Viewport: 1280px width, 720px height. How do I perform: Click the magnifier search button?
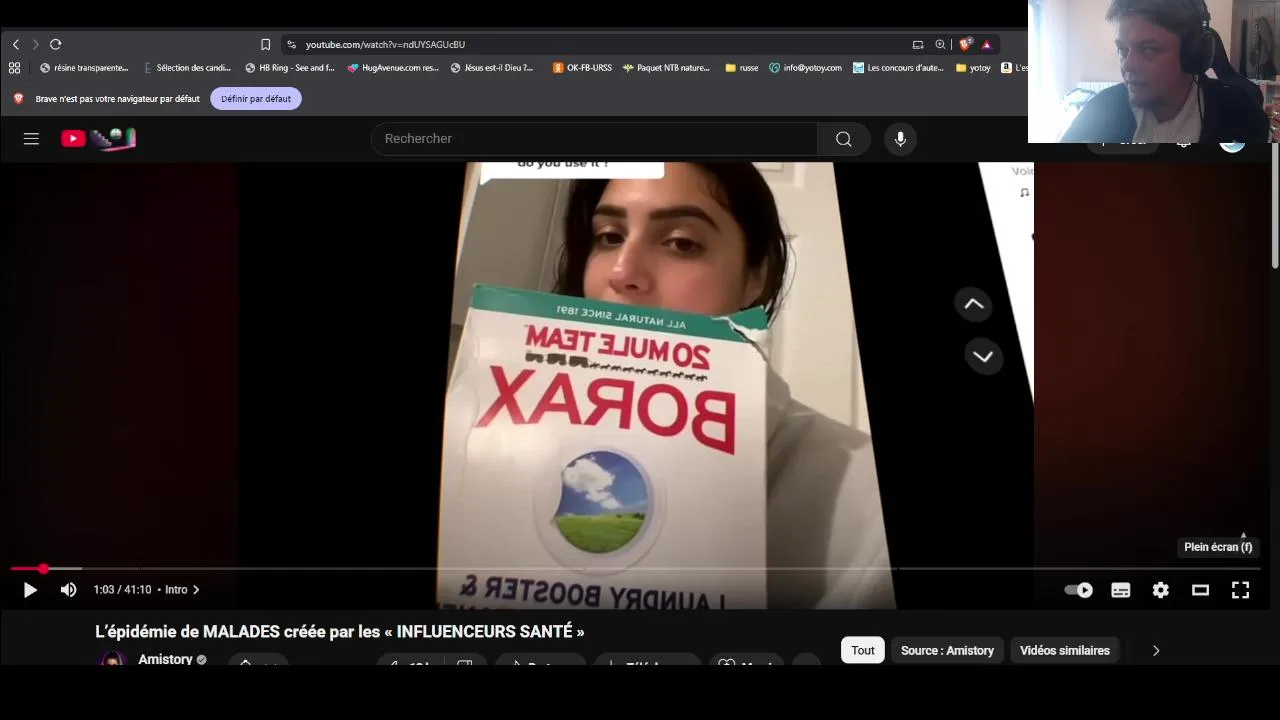(x=844, y=139)
